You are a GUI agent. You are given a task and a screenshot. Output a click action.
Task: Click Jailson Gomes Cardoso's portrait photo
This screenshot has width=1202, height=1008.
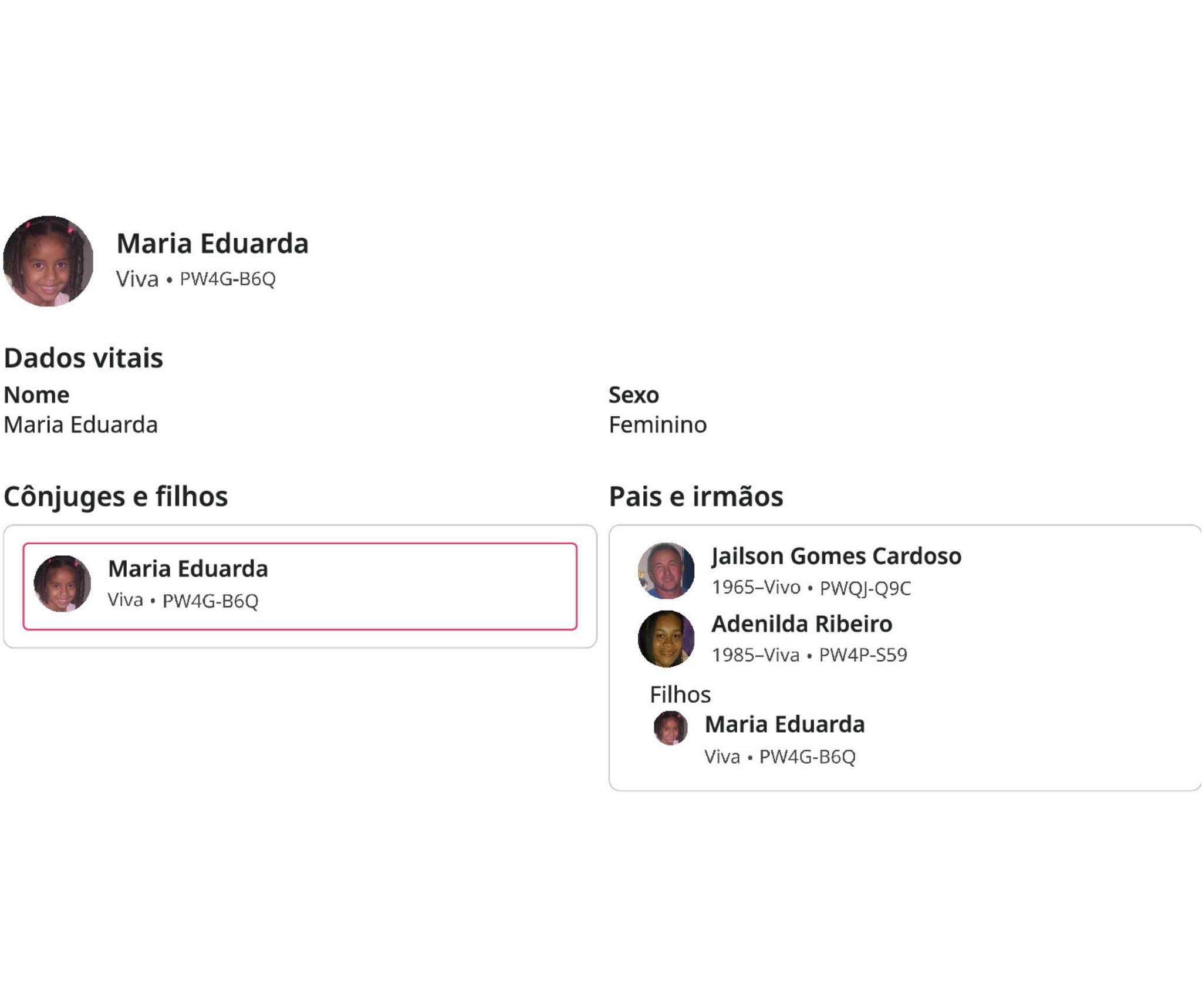(666, 571)
